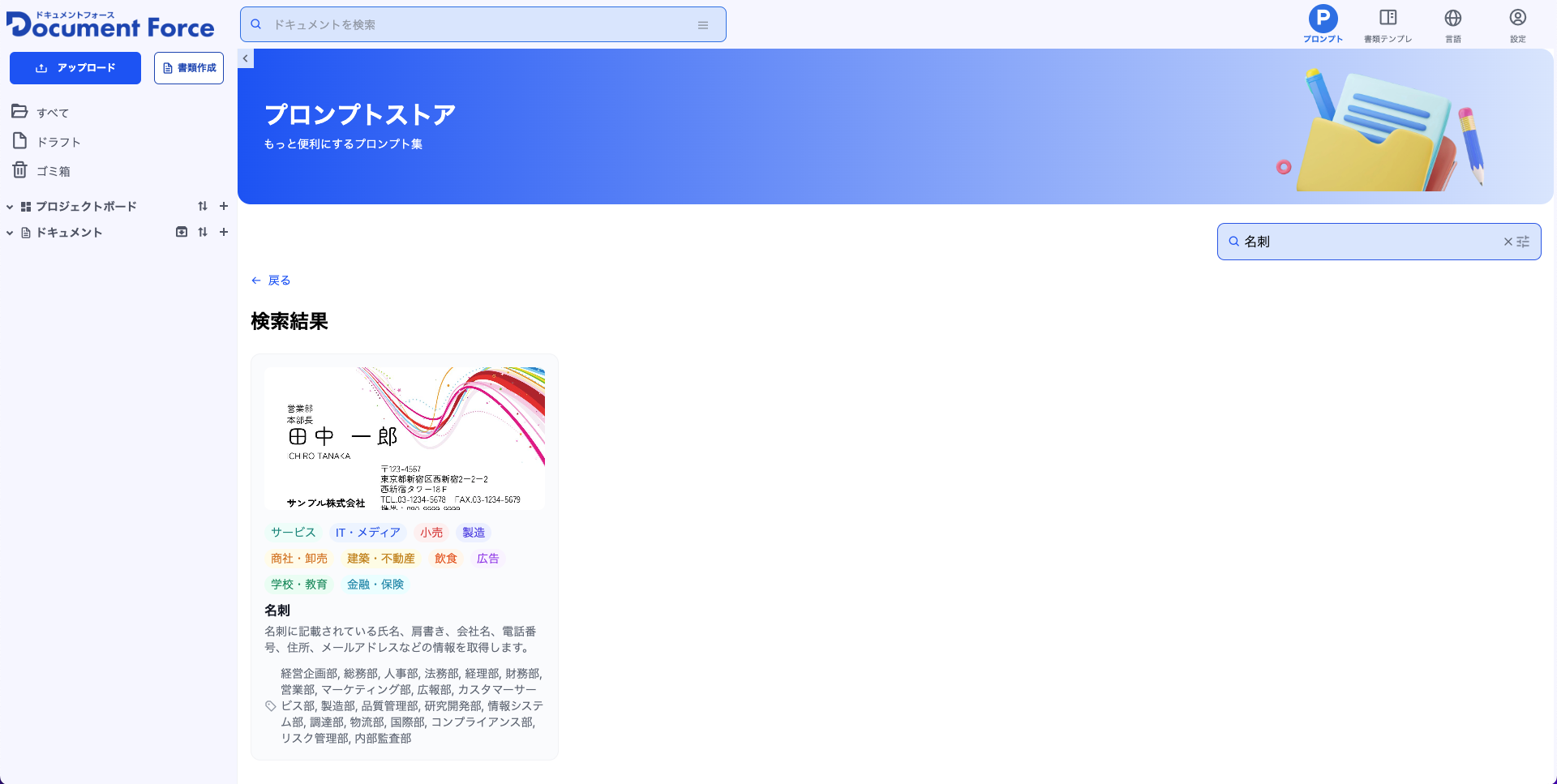Open the Prompt store icon in top navigation
The width and height of the screenshot is (1557, 784).
click(1323, 24)
